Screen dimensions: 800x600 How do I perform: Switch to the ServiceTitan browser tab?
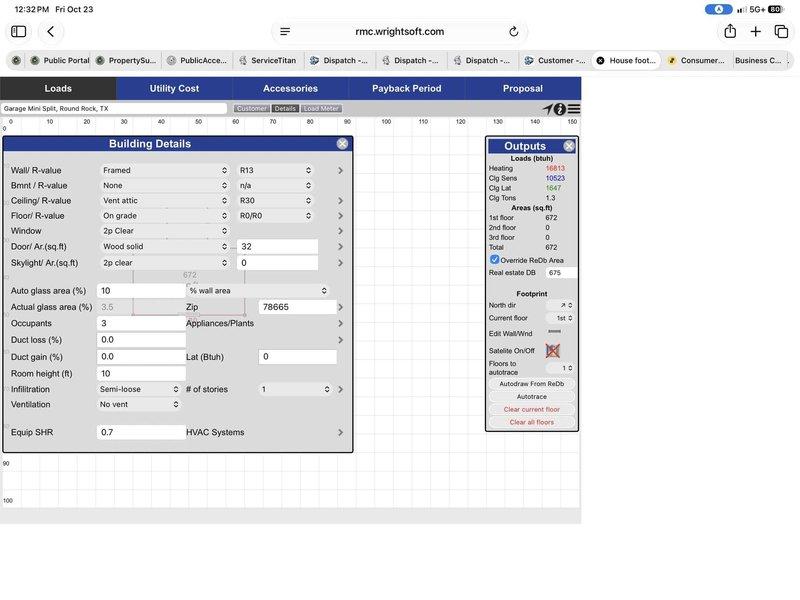pyautogui.click(x=268, y=60)
